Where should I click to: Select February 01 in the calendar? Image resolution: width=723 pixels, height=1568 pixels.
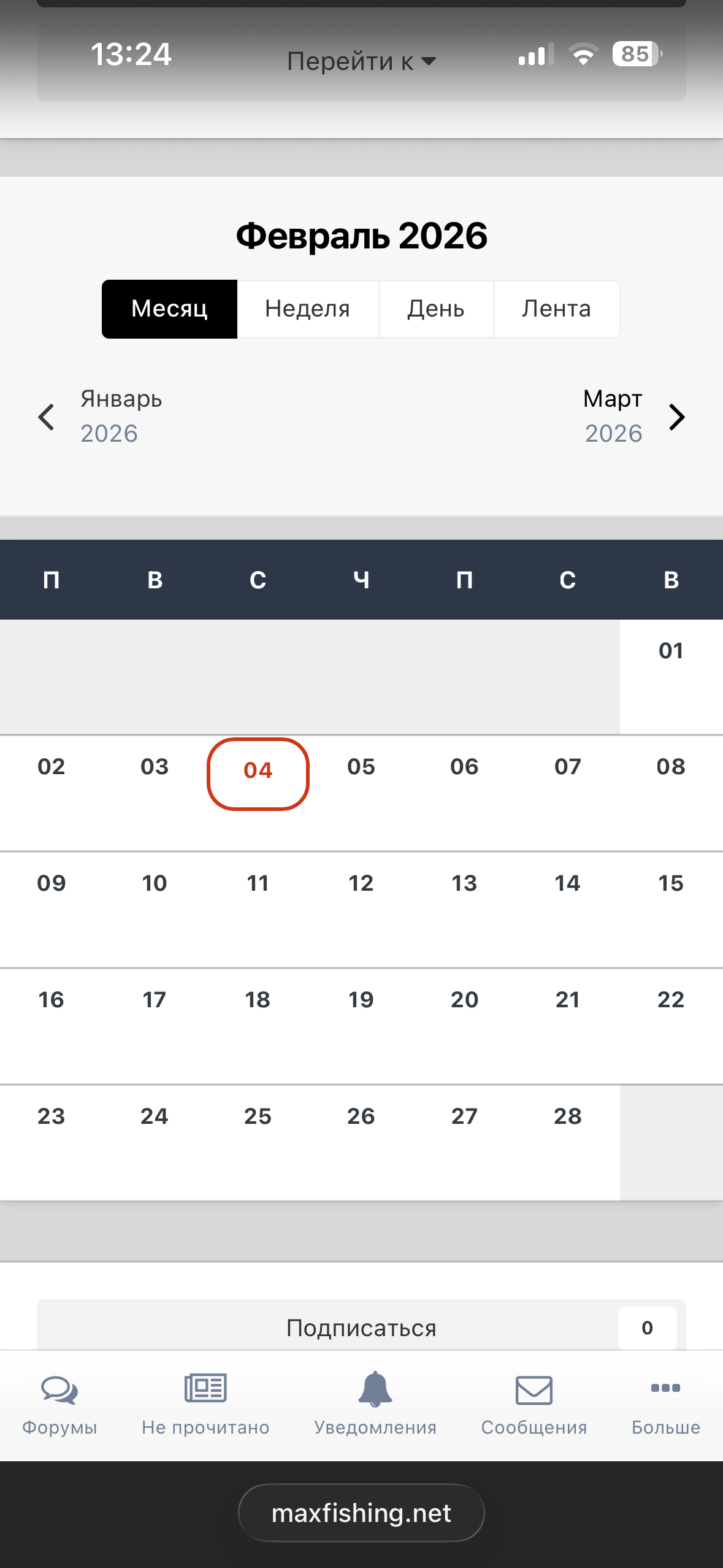coord(671,651)
